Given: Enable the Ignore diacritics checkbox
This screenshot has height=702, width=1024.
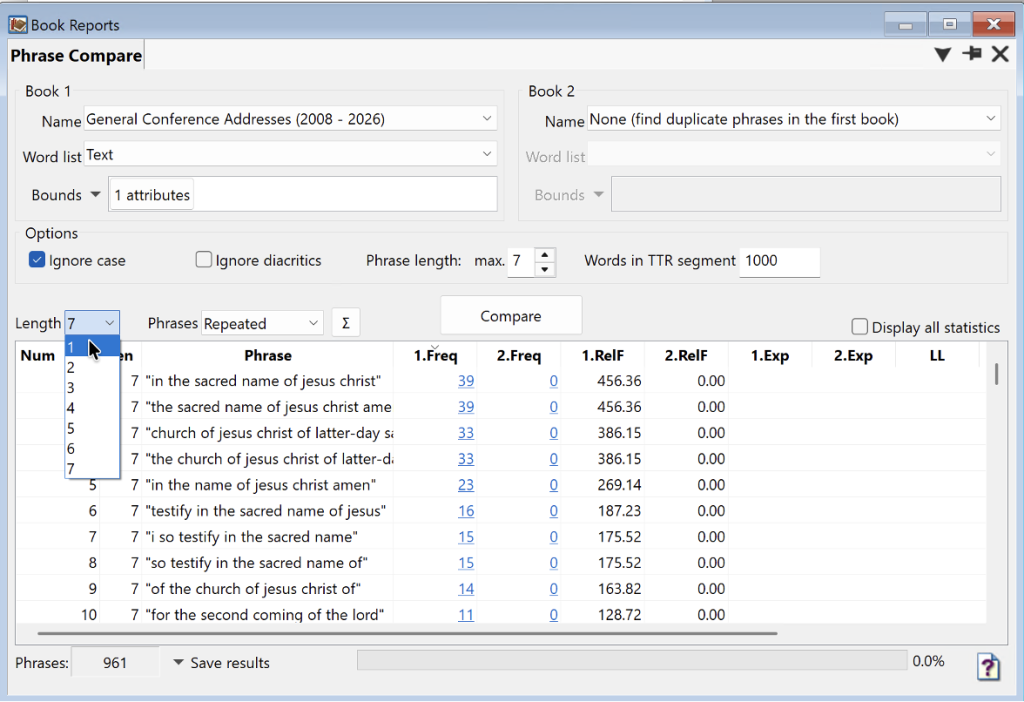Looking at the screenshot, I should point(204,260).
